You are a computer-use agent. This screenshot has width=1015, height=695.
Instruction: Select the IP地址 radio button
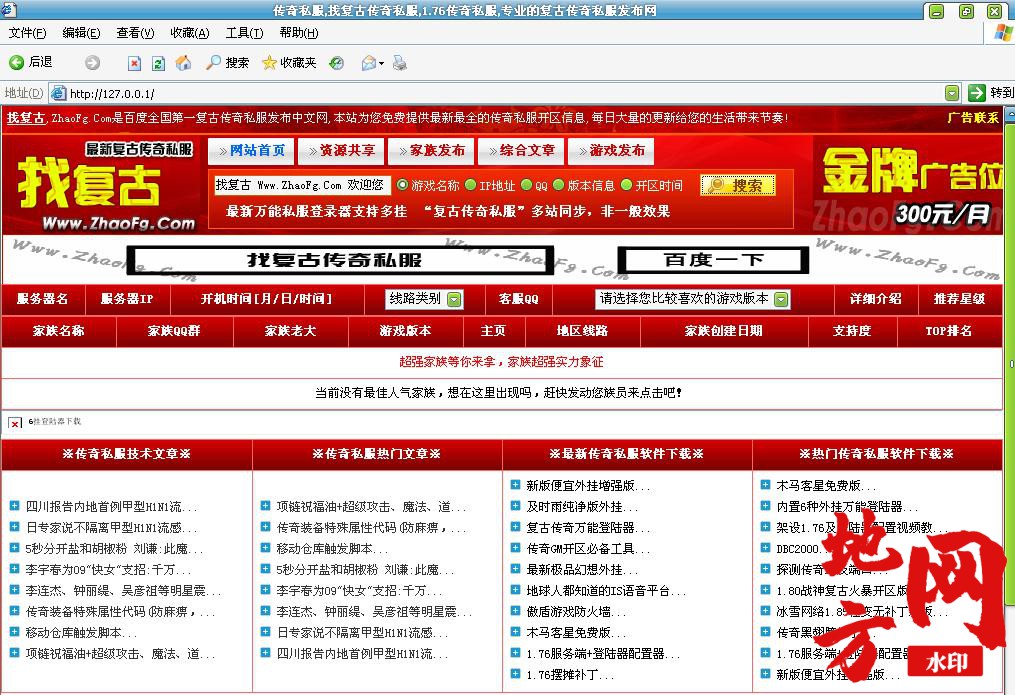point(471,185)
